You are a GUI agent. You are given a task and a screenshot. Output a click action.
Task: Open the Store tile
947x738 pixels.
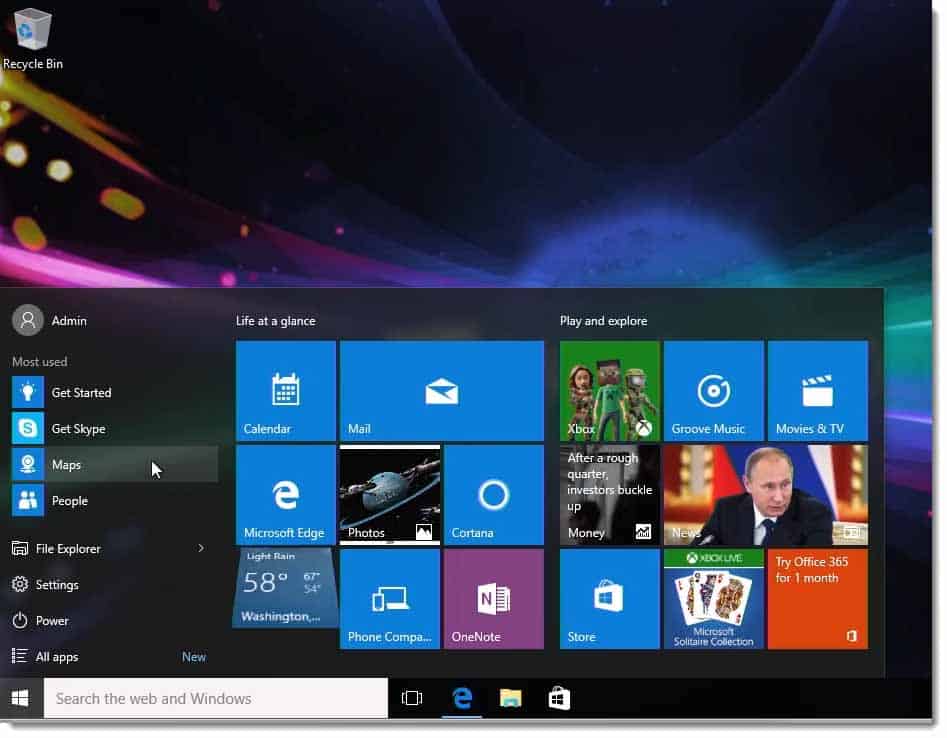610,599
